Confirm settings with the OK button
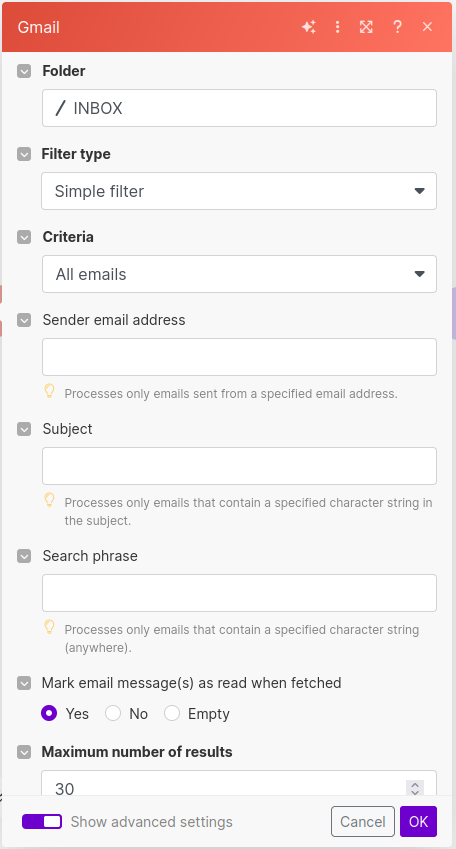This screenshot has width=456, height=849. pos(419,821)
